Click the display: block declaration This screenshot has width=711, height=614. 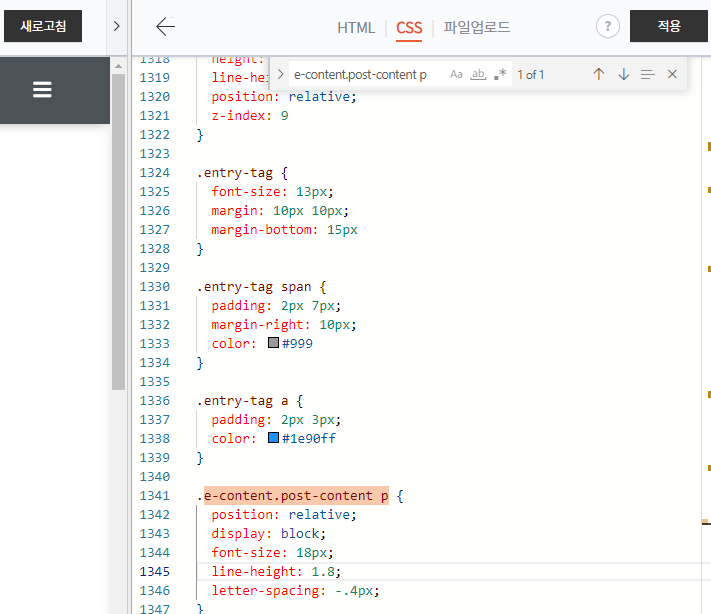(x=268, y=534)
